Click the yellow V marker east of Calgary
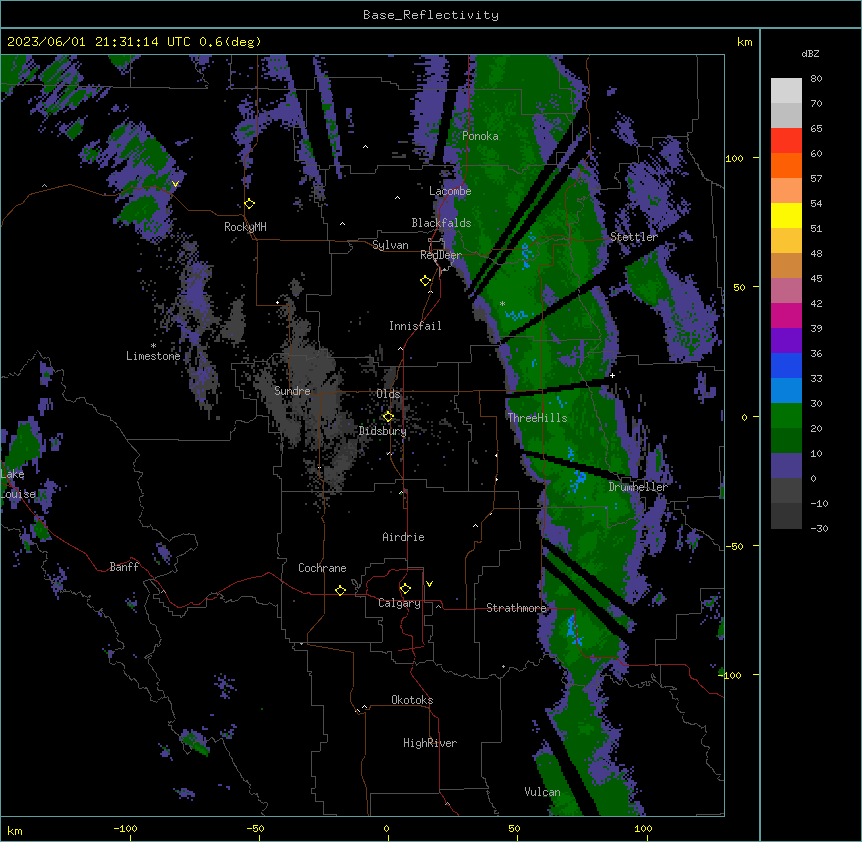862x842 pixels. [x=429, y=584]
